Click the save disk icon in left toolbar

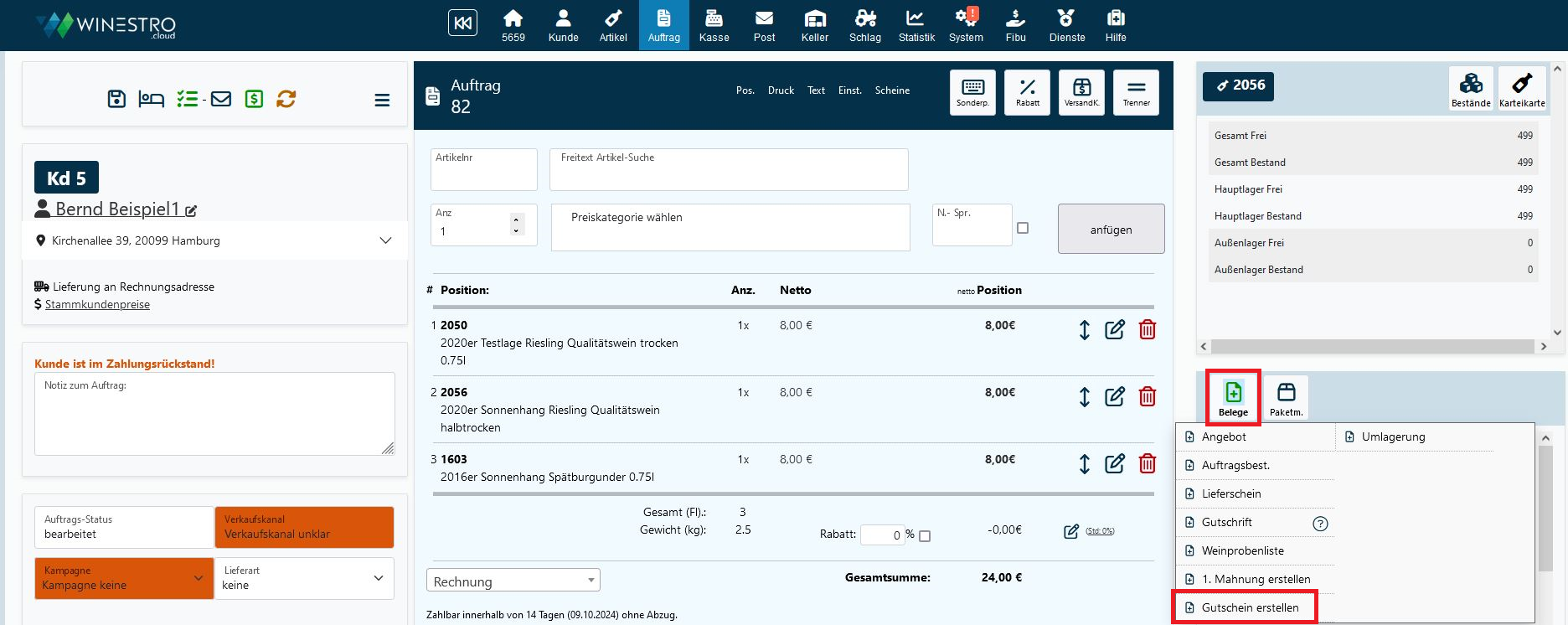point(117,99)
